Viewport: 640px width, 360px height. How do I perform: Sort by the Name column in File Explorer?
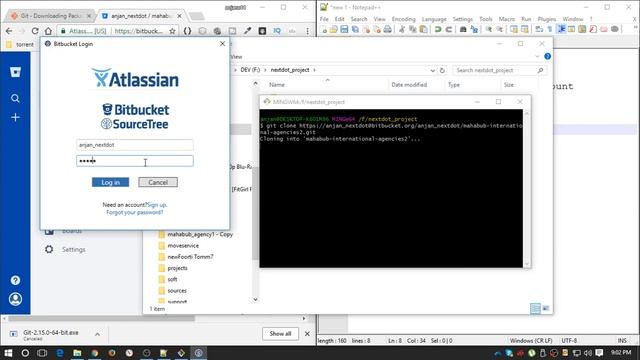[277, 84]
